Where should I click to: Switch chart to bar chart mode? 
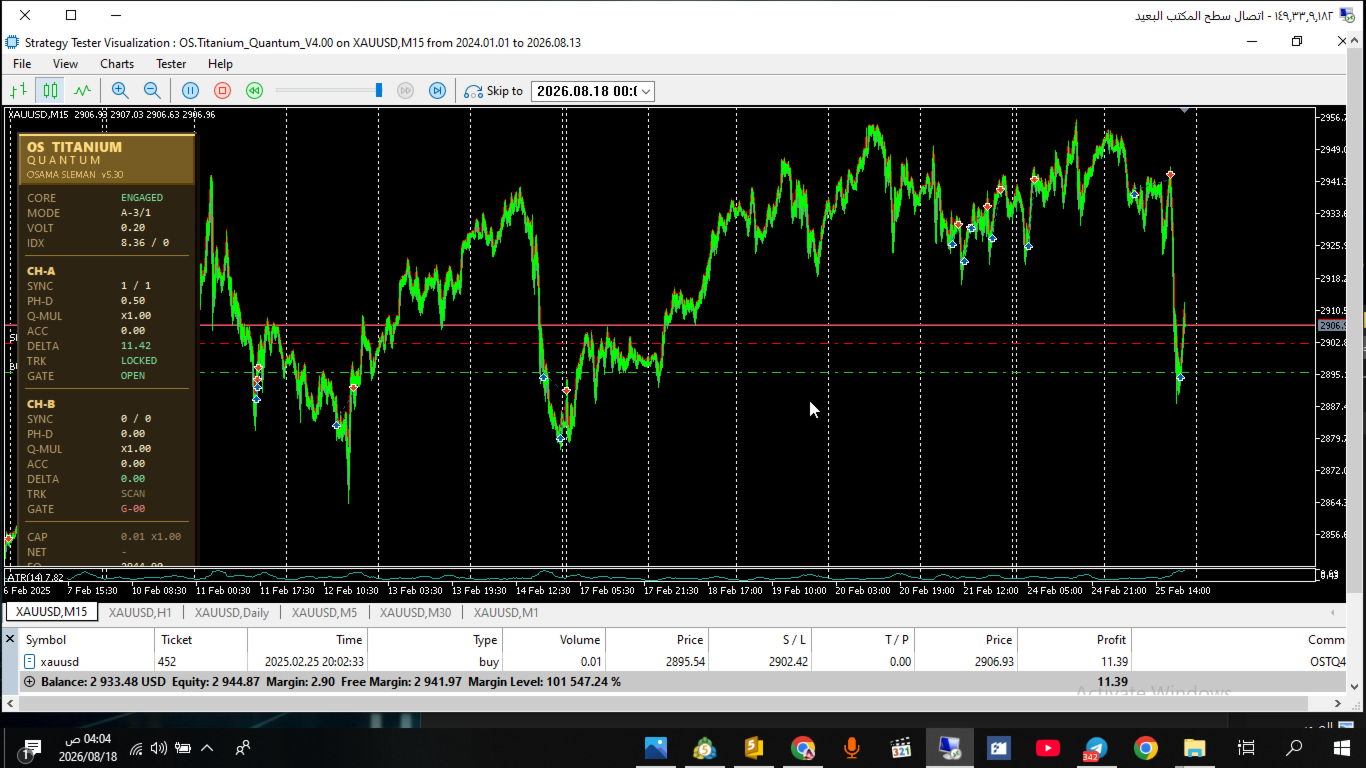click(x=18, y=91)
